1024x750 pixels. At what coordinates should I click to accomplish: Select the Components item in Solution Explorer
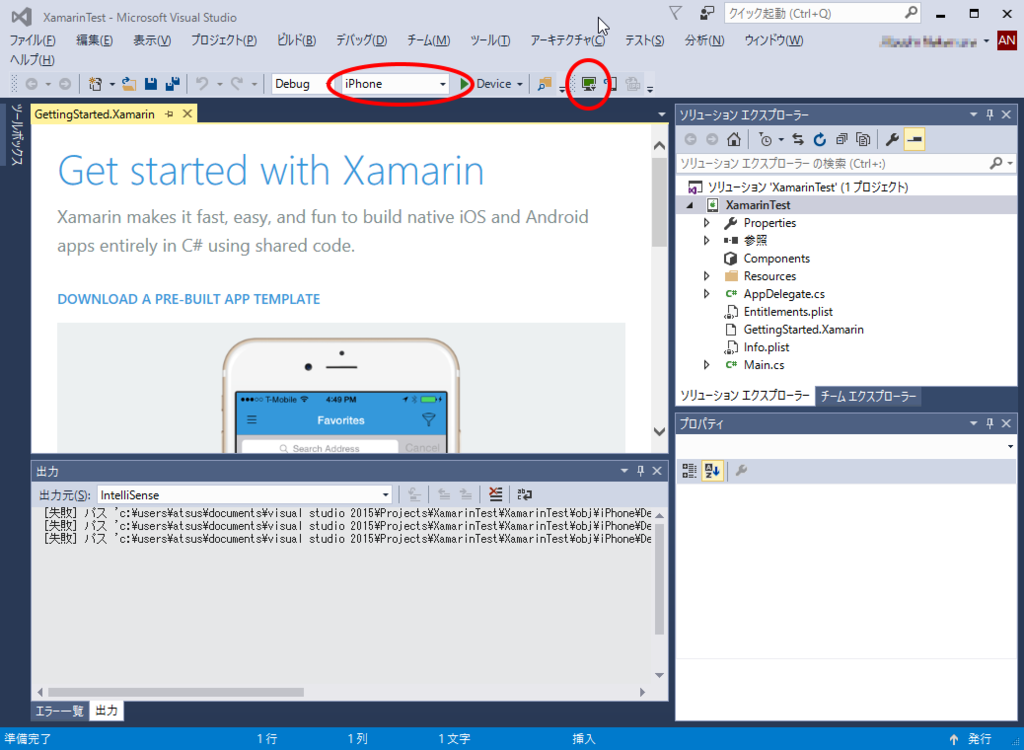click(776, 259)
